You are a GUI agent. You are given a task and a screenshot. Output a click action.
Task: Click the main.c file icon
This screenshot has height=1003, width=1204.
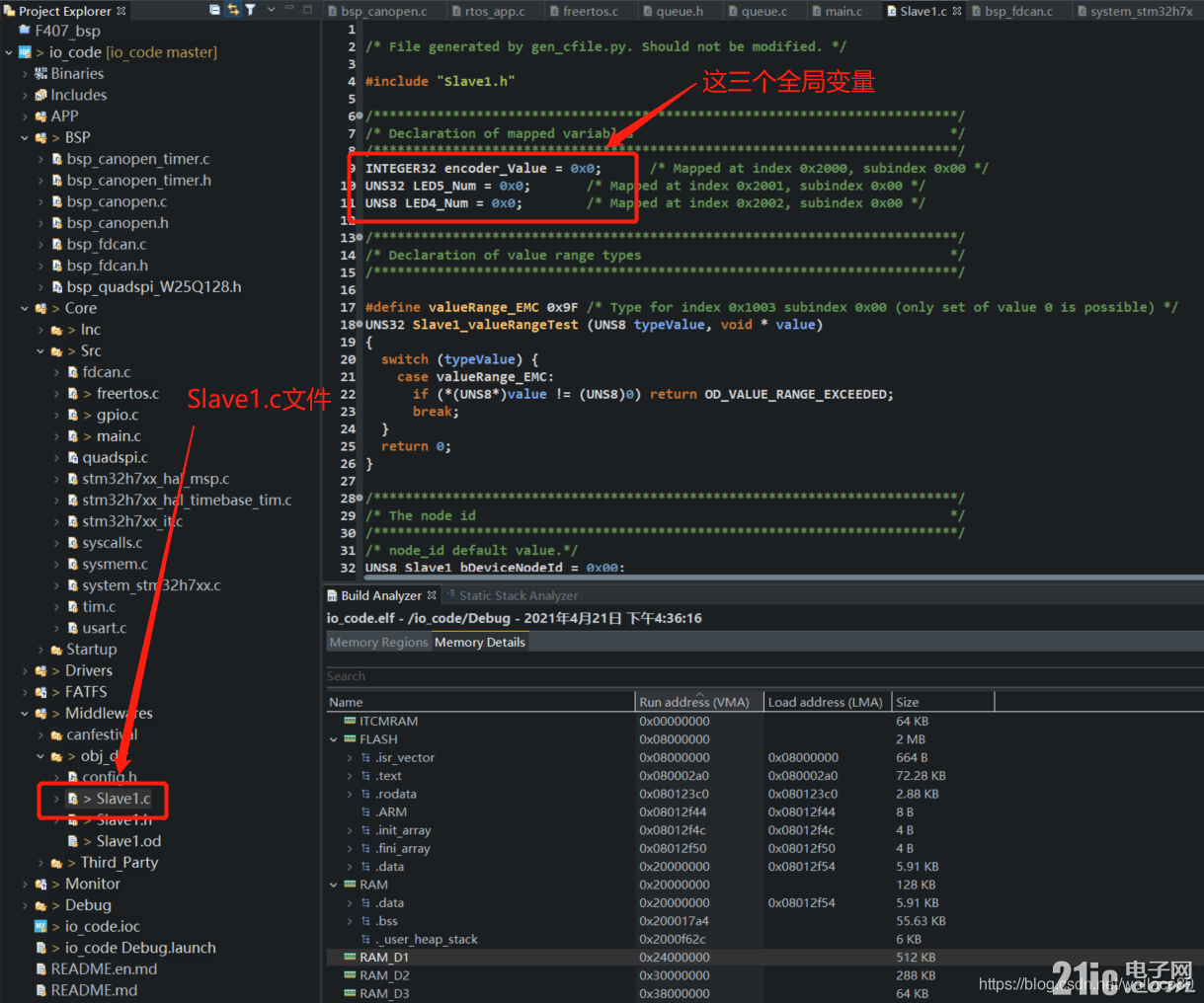pos(72,436)
